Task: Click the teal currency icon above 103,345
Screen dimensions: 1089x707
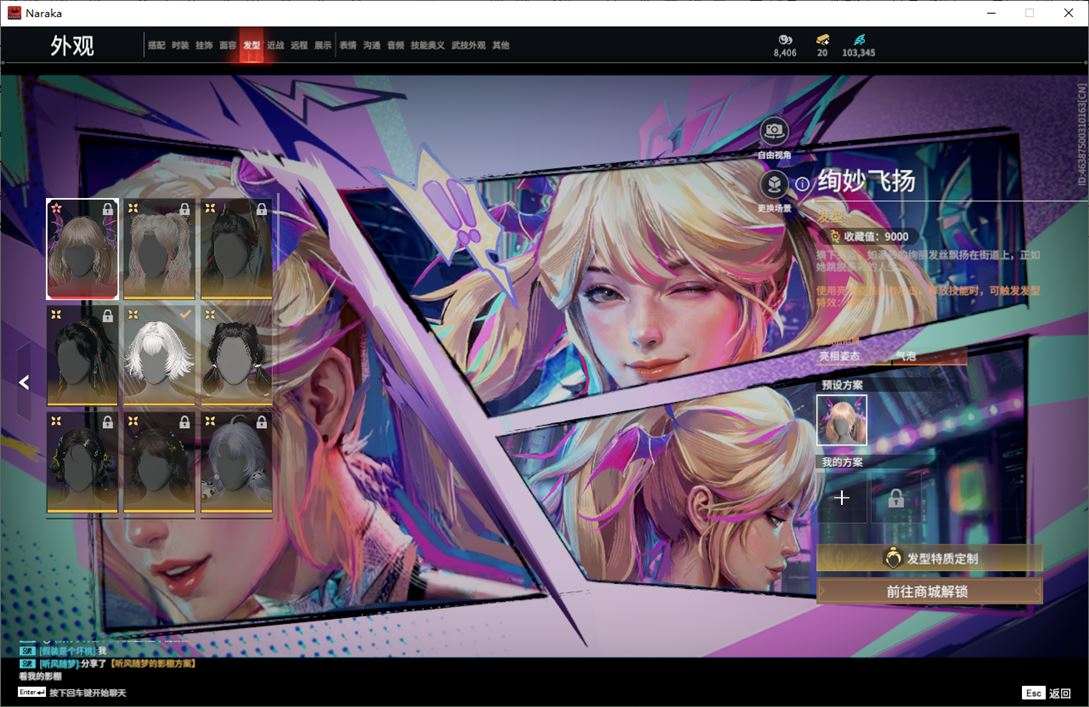Action: click(x=859, y=40)
